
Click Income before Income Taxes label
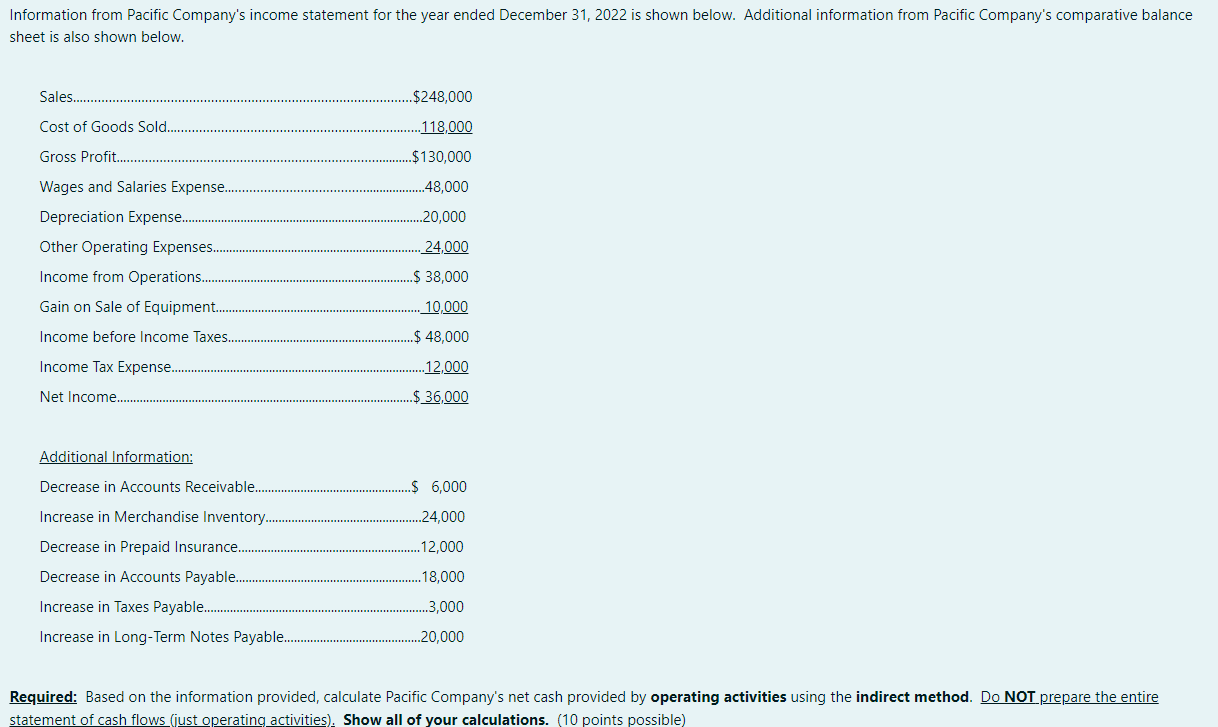[x=134, y=337]
